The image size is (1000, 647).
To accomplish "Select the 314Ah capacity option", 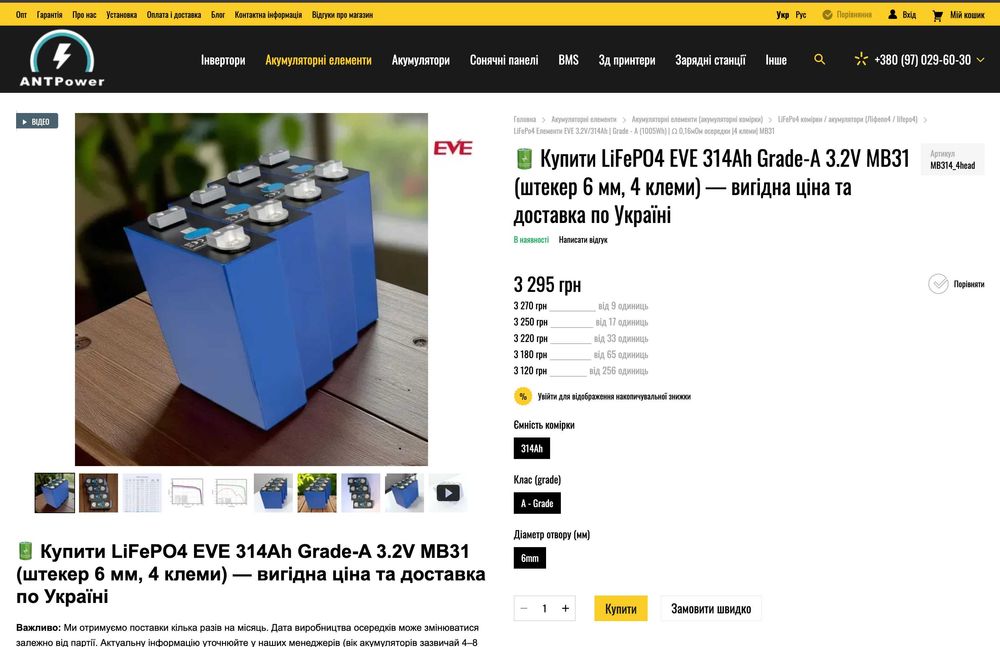I will (531, 449).
